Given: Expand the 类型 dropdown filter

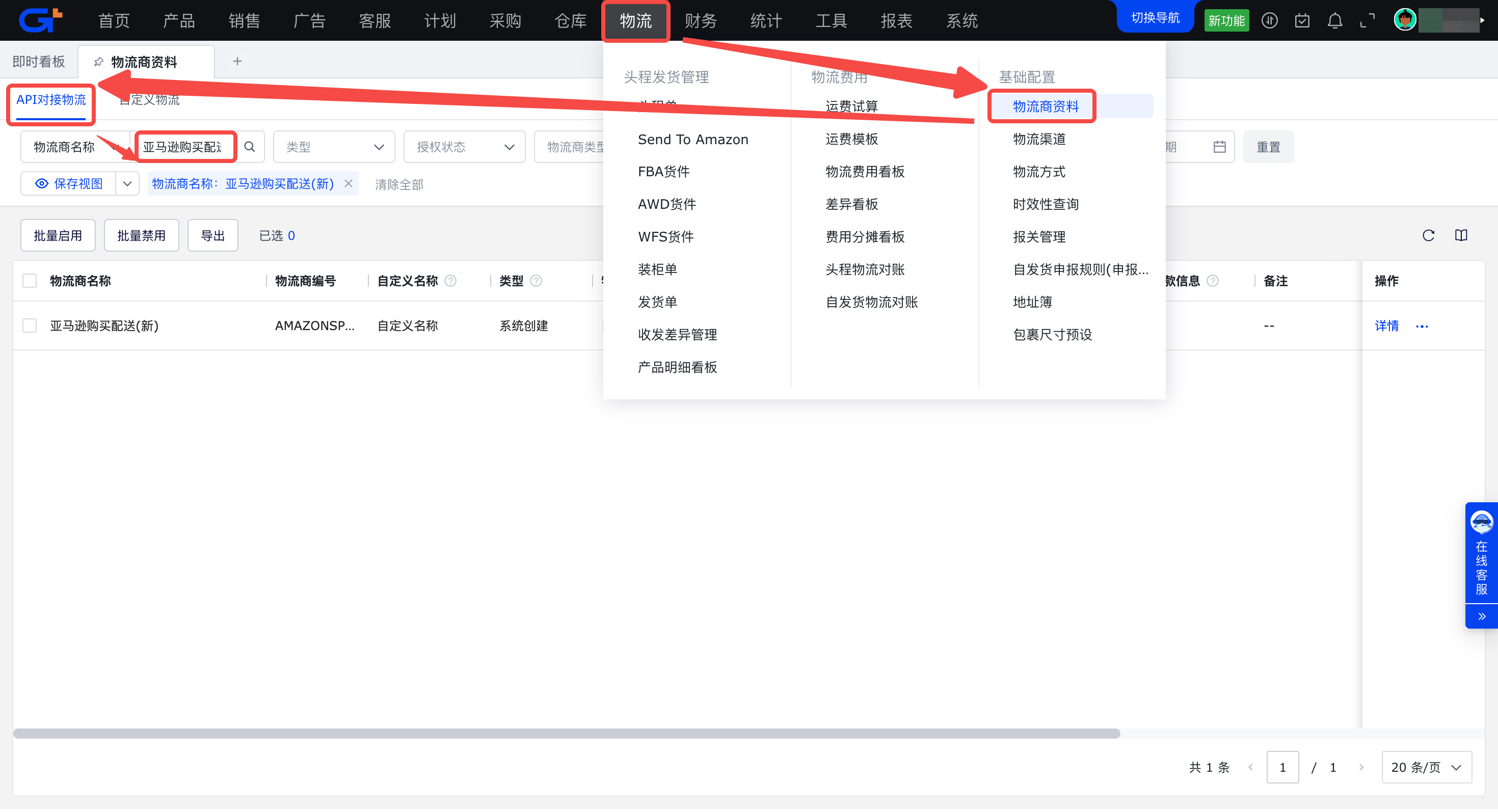Looking at the screenshot, I should (334, 147).
